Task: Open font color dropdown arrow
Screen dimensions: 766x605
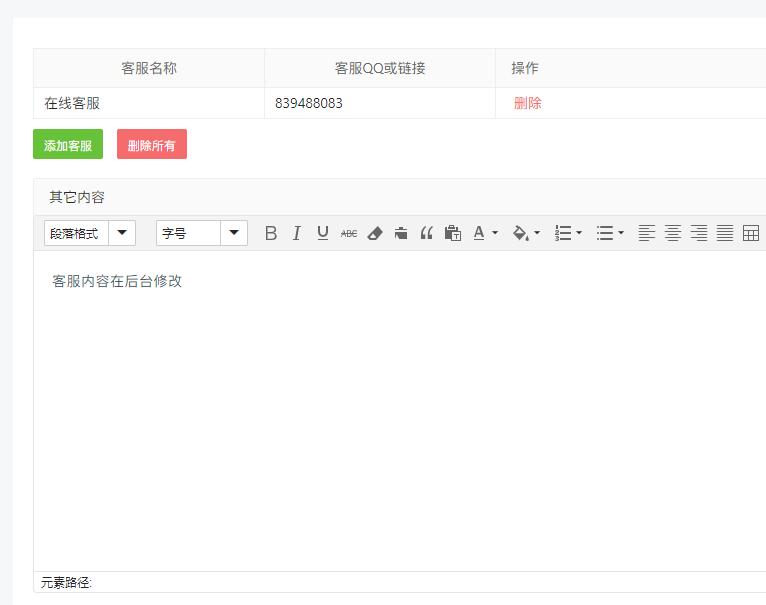Action: 494,233
